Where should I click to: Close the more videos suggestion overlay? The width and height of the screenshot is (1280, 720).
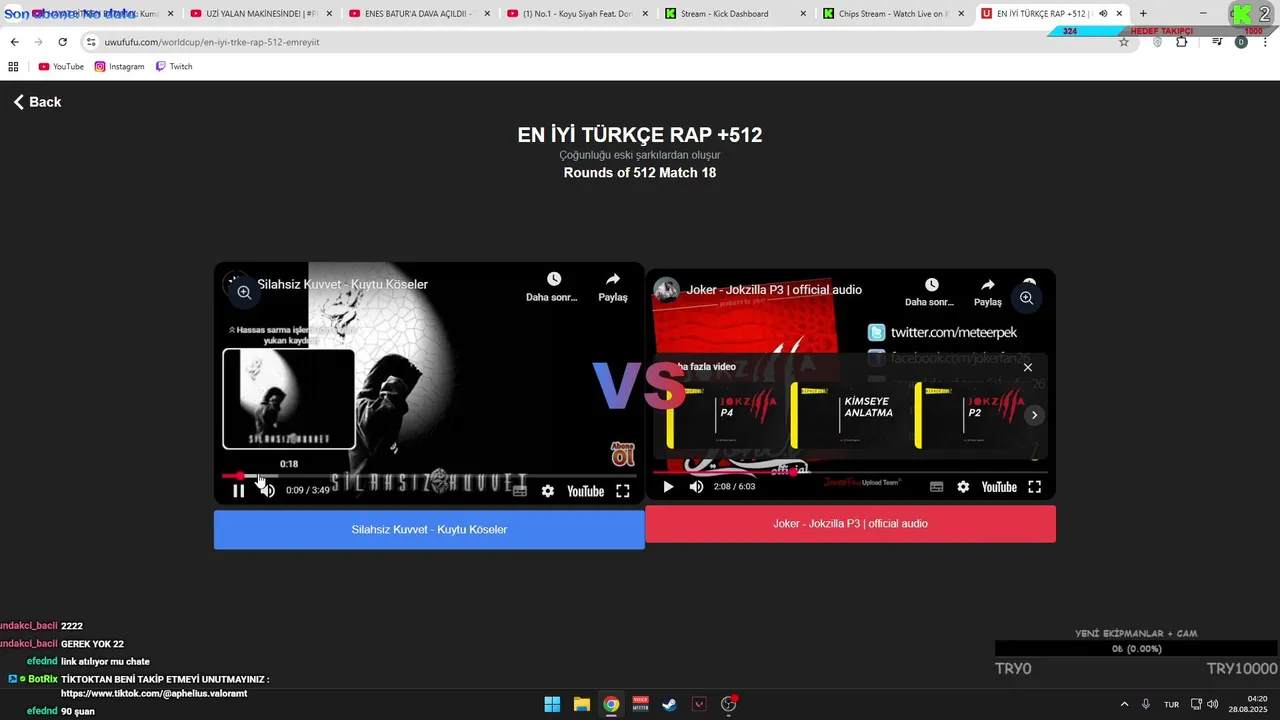tap(1027, 367)
